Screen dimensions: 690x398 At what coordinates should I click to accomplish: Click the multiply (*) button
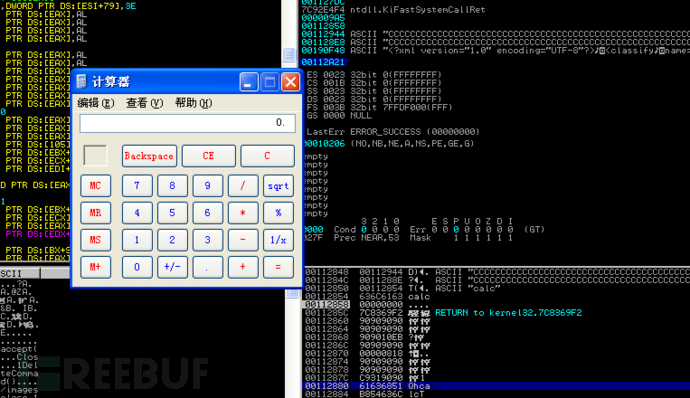coord(243,213)
